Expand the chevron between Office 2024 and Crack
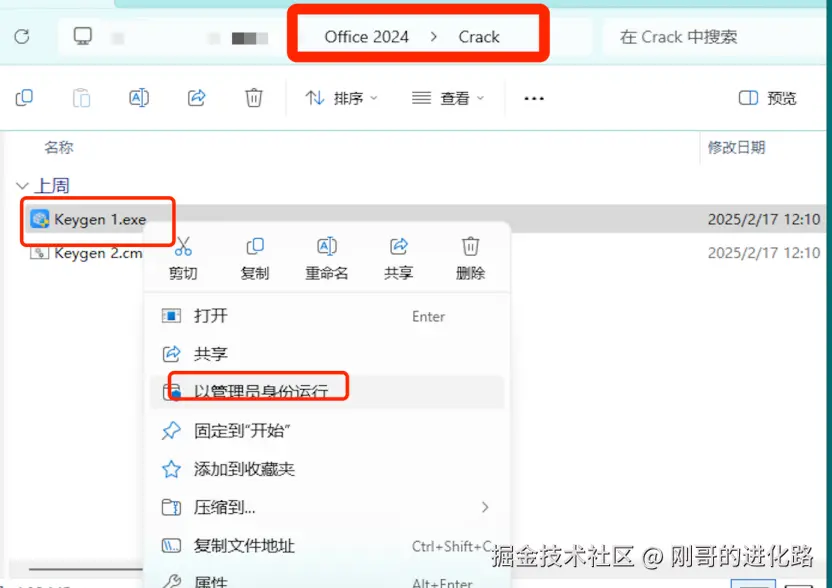This screenshot has width=832, height=588. point(434,37)
